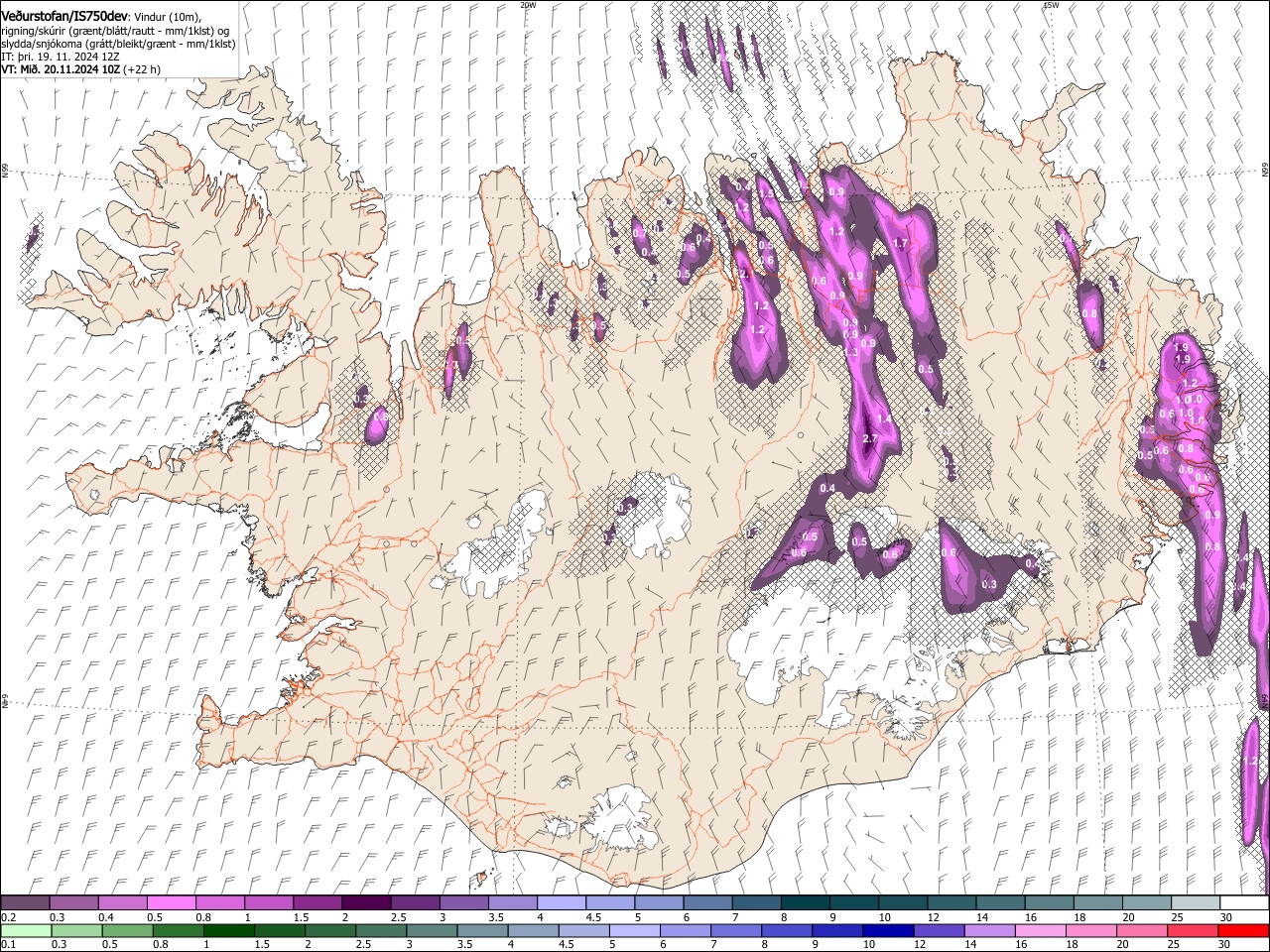
Task: Click the "15W" longitude label at top
Action: click(1051, 5)
